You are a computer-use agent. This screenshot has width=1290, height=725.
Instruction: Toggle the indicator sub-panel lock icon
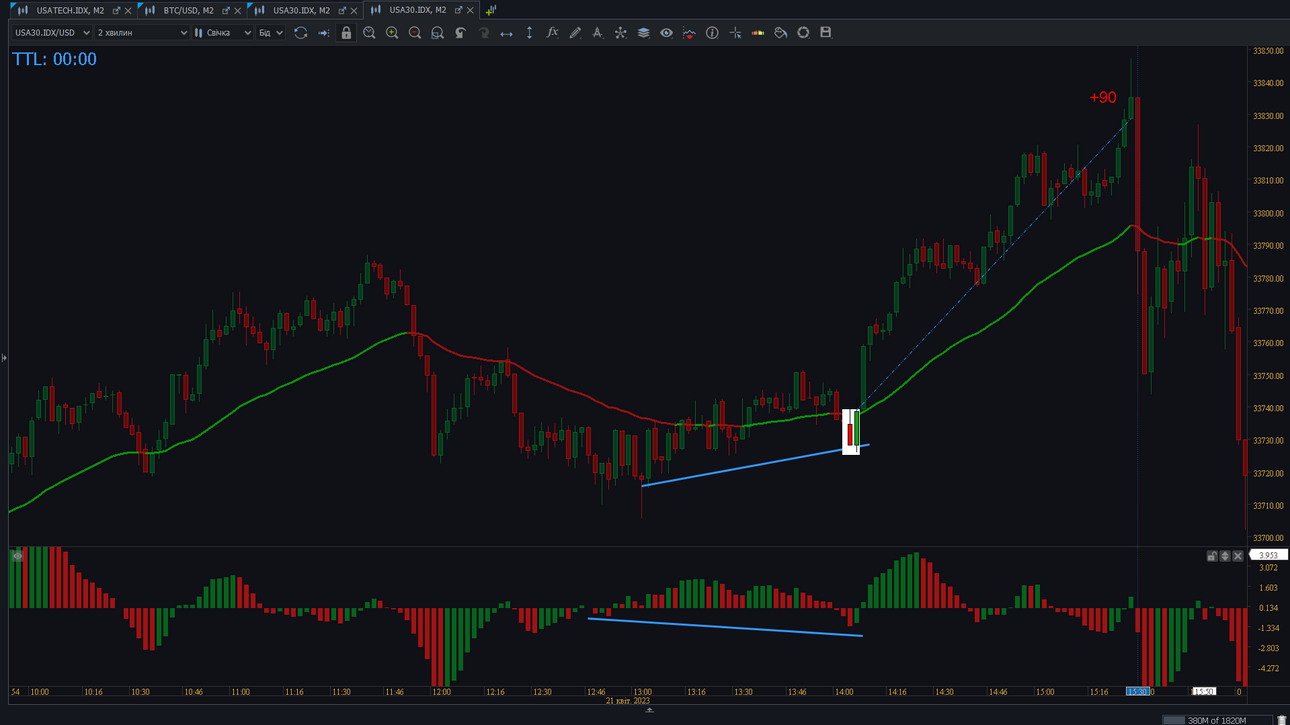1212,556
